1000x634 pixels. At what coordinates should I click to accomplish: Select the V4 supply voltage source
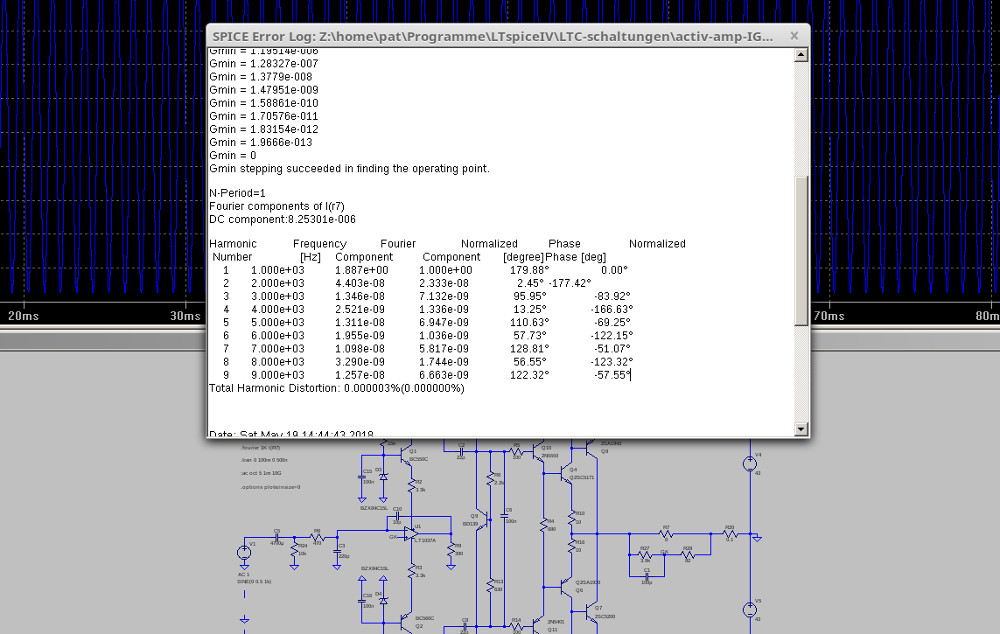(750, 464)
